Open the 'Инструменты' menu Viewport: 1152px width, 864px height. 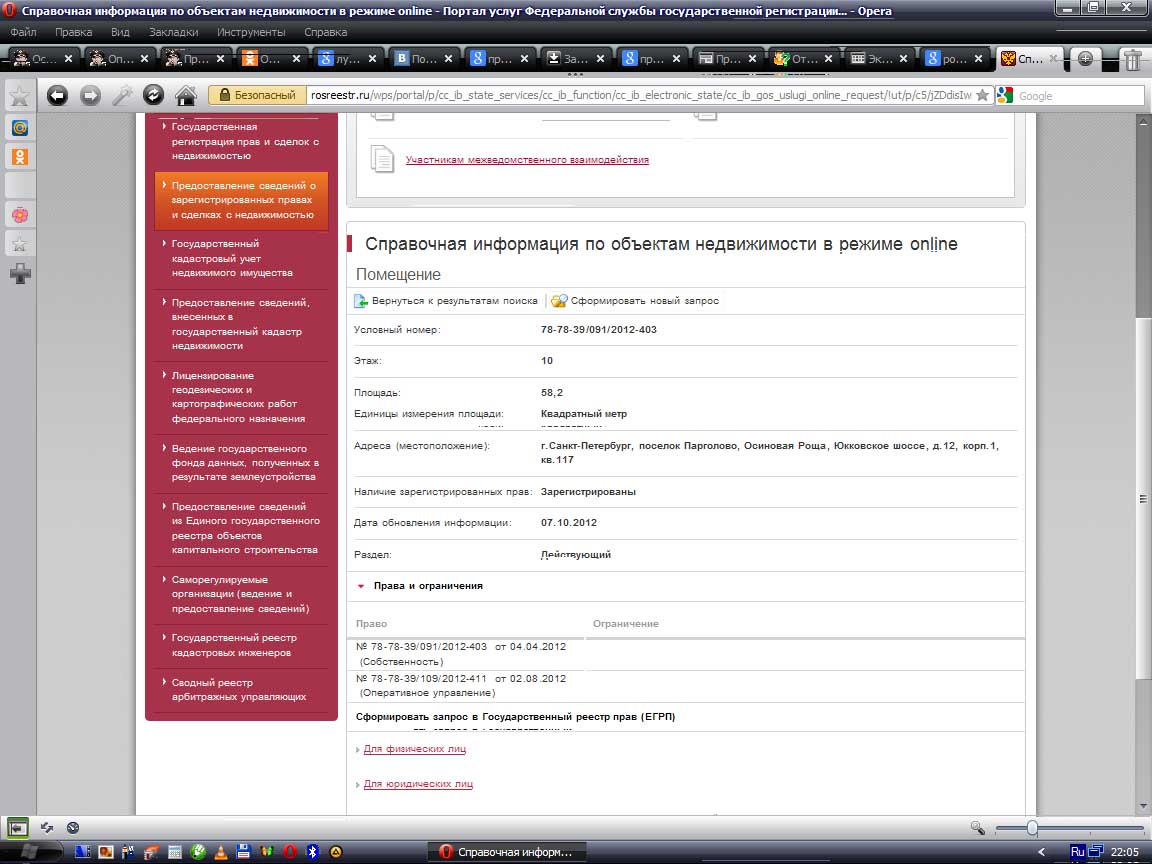coord(251,32)
